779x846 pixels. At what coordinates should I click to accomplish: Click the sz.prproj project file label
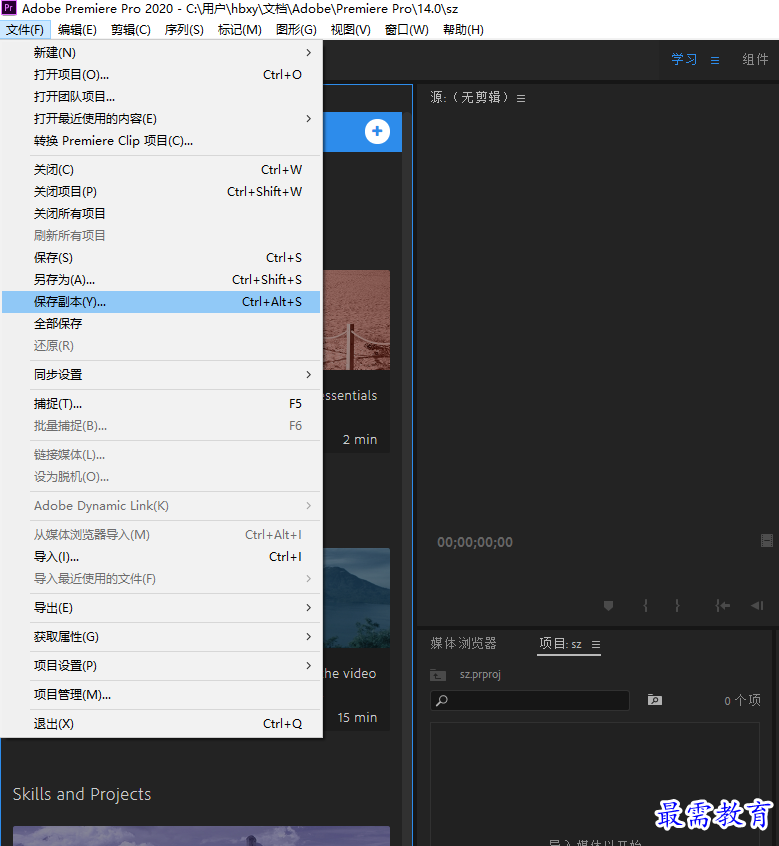point(480,674)
